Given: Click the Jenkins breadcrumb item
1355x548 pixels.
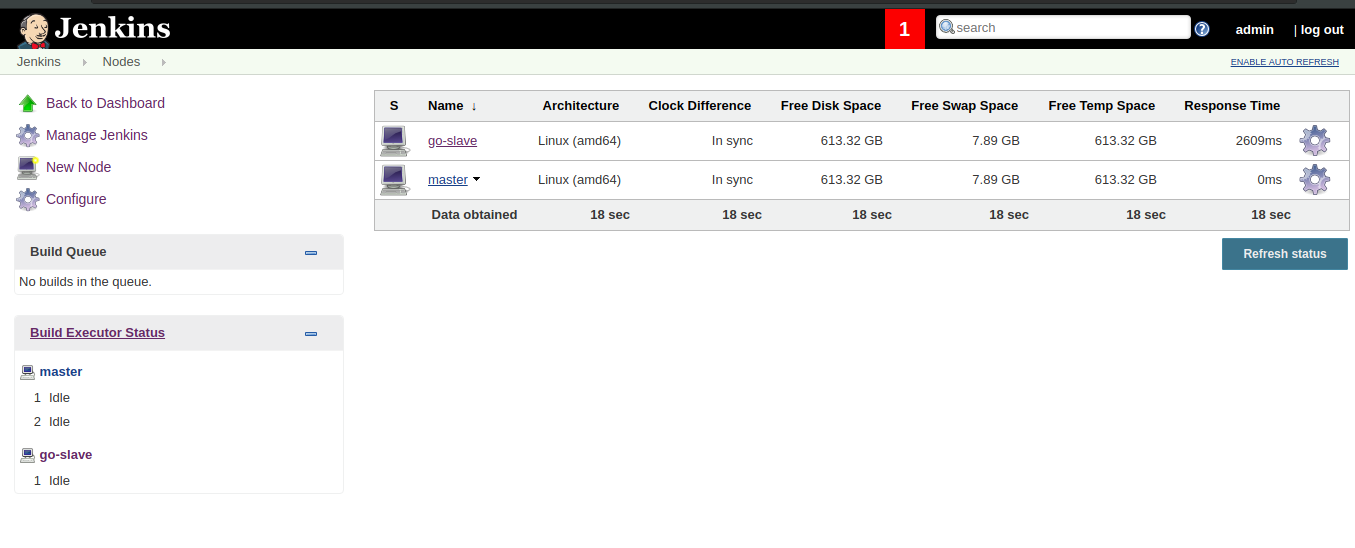Looking at the screenshot, I should pyautogui.click(x=39, y=62).
